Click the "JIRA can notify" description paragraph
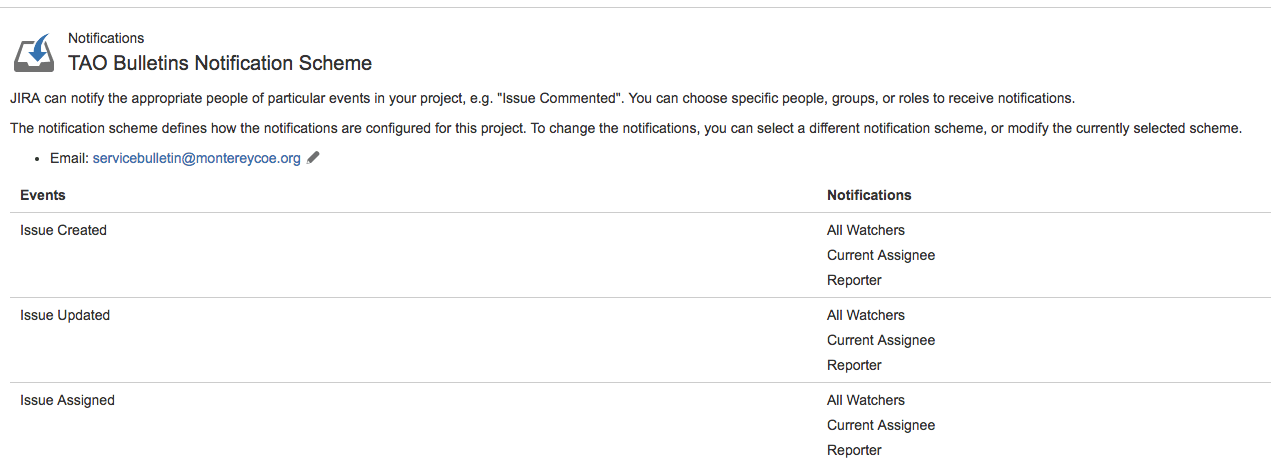The height and width of the screenshot is (467, 1271). click(540, 99)
